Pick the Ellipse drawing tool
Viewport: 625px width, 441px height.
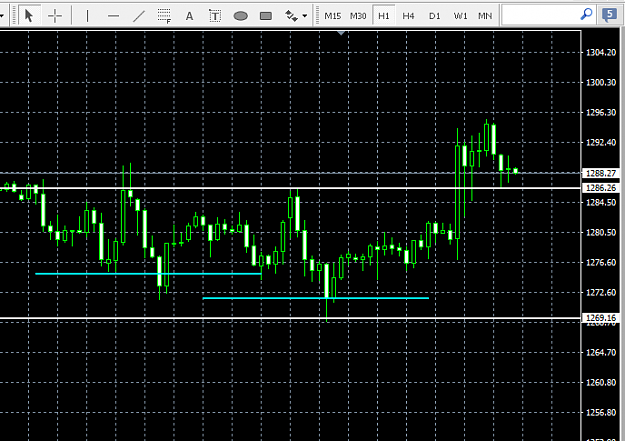click(x=240, y=16)
